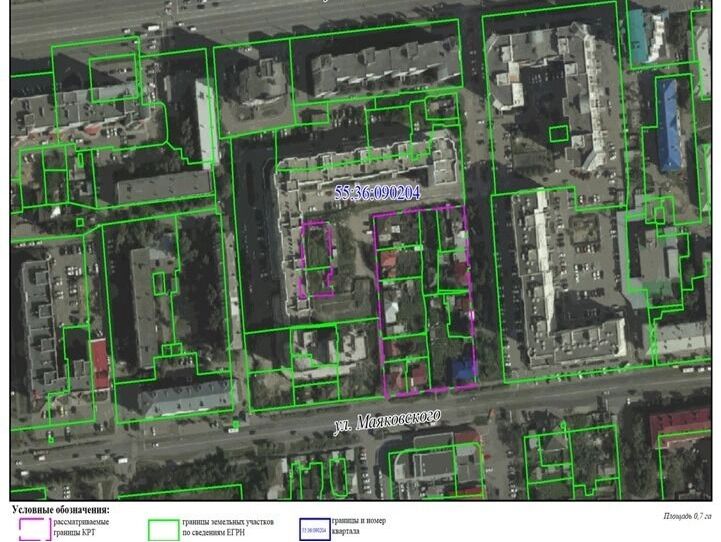Viewport: 721px width, 542px height.
Task: Click the 'границы и номер квартала' legend text
Action: [x=358, y=527]
